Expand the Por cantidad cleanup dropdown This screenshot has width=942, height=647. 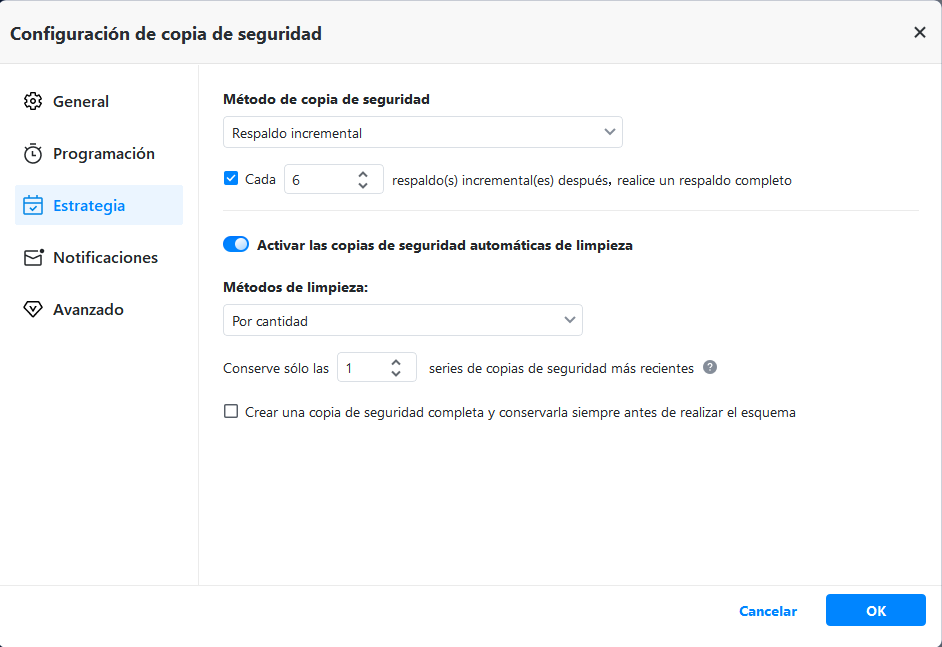tap(402, 321)
